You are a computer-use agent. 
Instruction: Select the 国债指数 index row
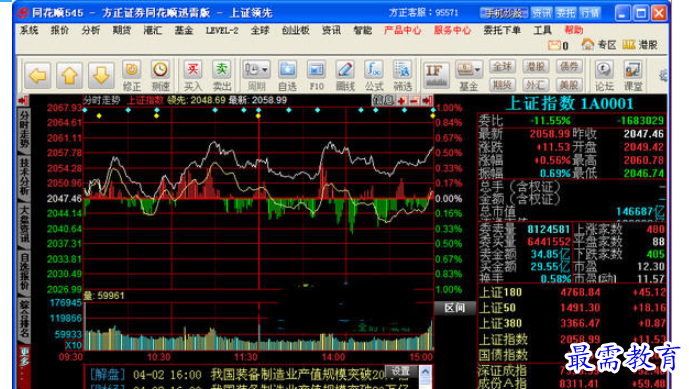click(572, 355)
